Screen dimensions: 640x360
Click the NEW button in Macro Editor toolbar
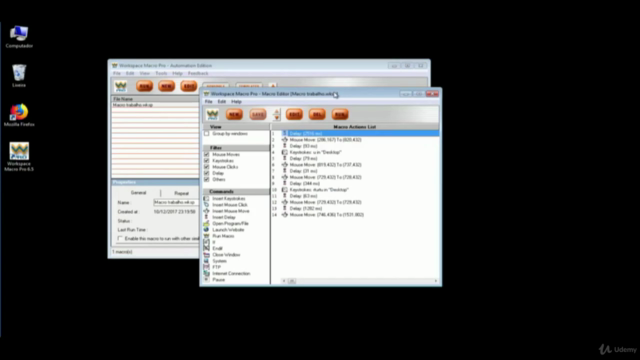(x=234, y=115)
